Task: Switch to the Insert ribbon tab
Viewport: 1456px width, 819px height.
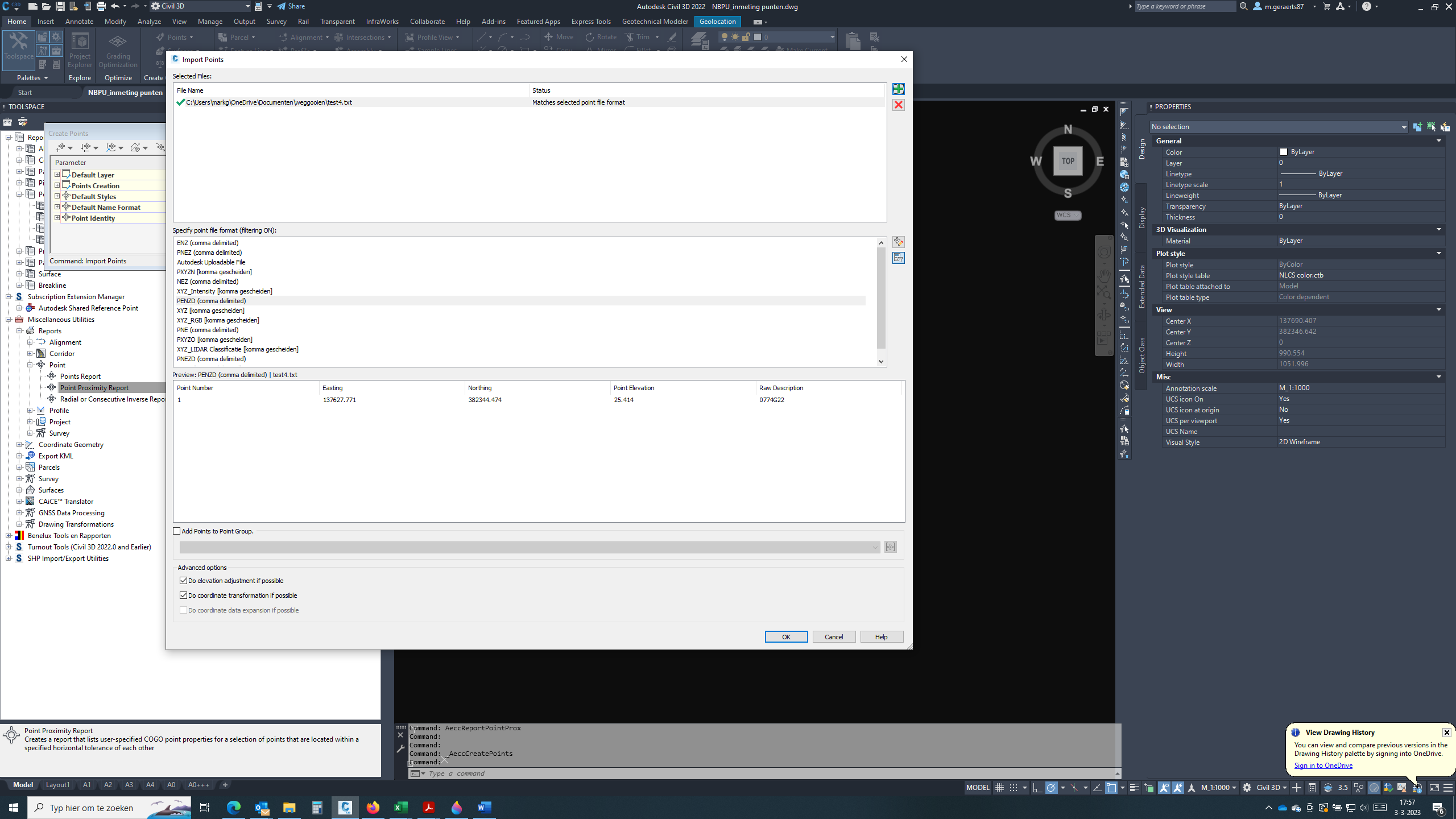Action: (x=45, y=21)
